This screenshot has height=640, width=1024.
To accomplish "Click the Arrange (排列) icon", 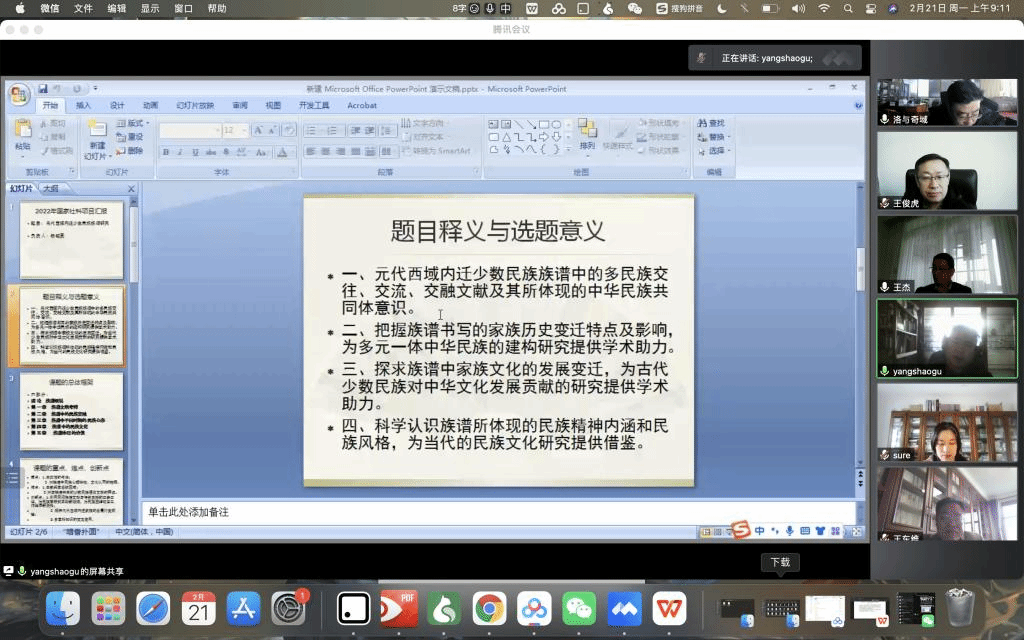I will [x=587, y=134].
